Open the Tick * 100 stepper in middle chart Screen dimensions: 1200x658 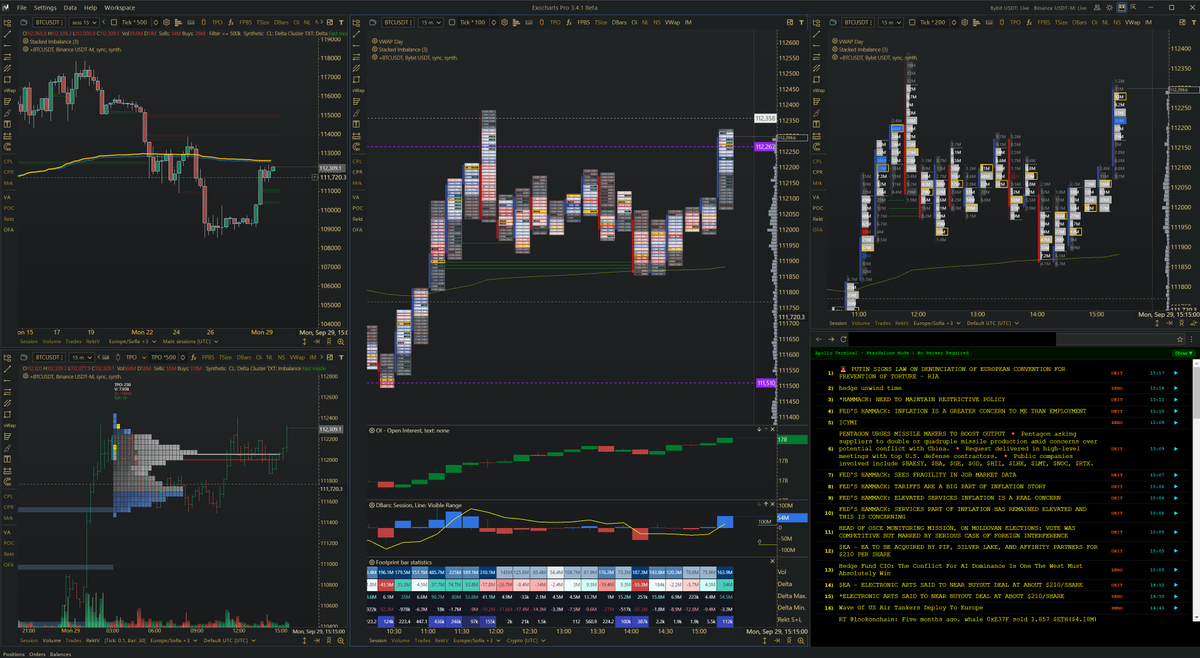point(494,22)
